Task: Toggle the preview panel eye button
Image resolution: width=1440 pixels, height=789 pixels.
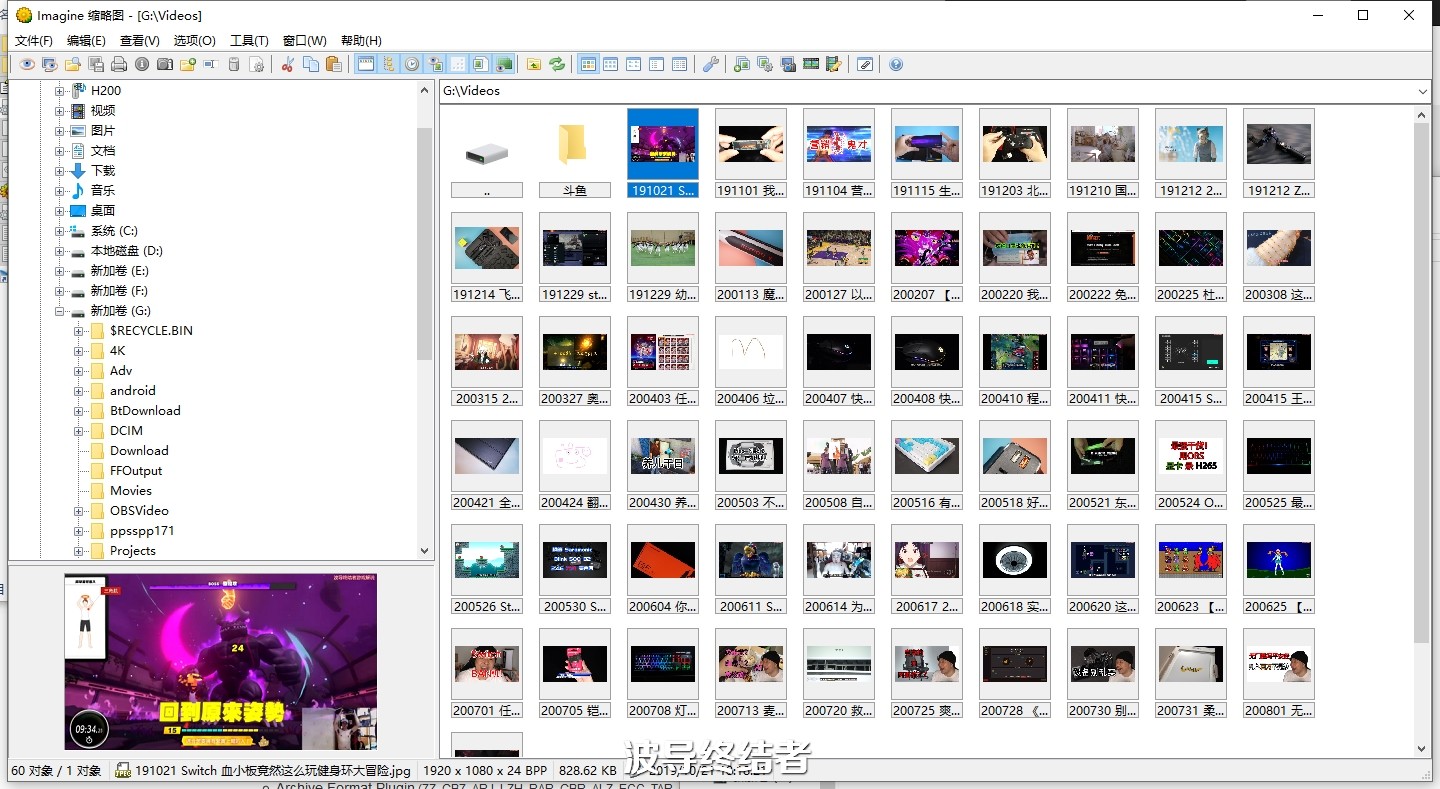Action: pyautogui.click(x=435, y=64)
